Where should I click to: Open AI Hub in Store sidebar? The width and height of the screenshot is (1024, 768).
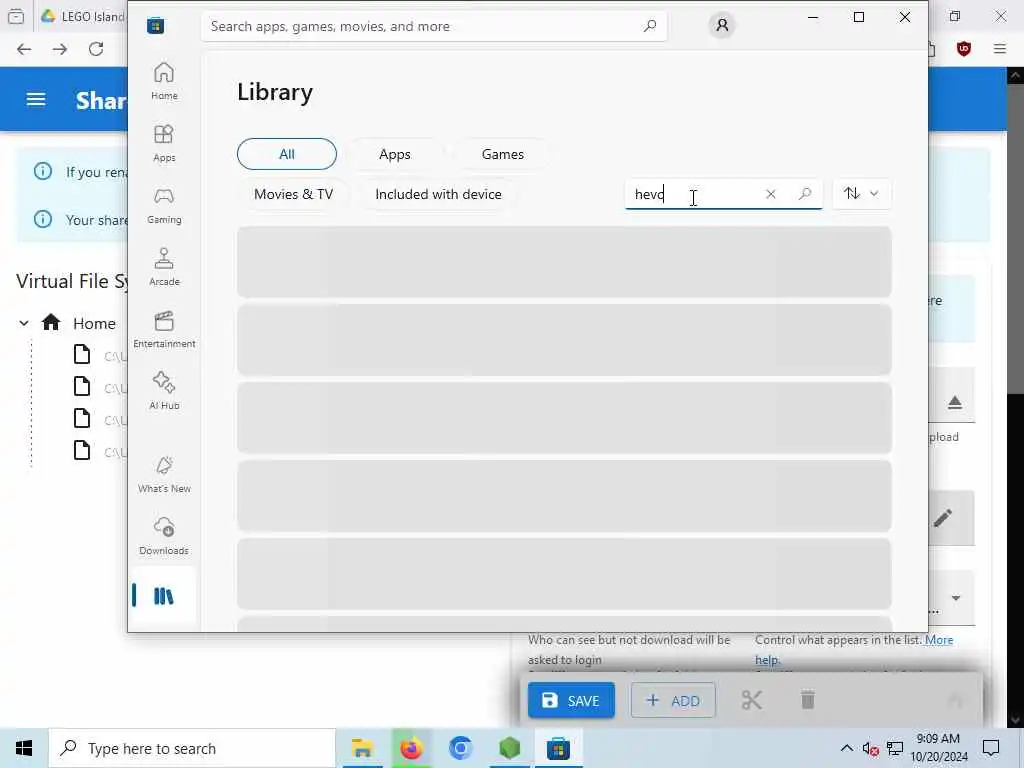point(164,391)
